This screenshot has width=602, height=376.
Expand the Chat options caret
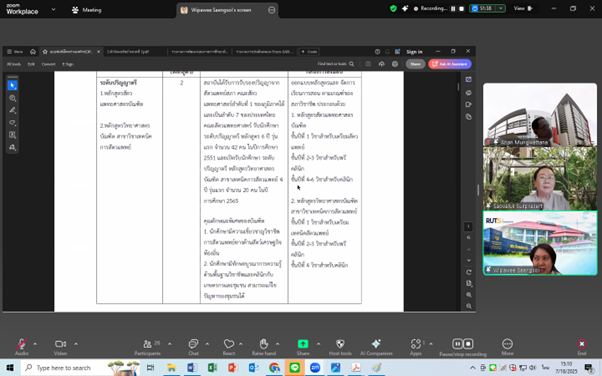pyautogui.click(x=207, y=344)
